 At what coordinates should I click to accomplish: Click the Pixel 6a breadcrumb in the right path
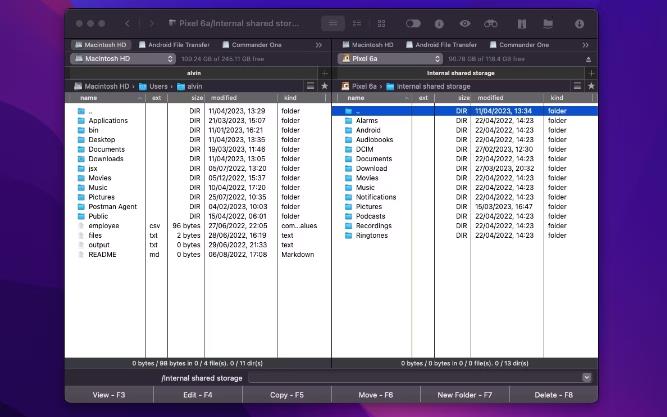pyautogui.click(x=359, y=86)
